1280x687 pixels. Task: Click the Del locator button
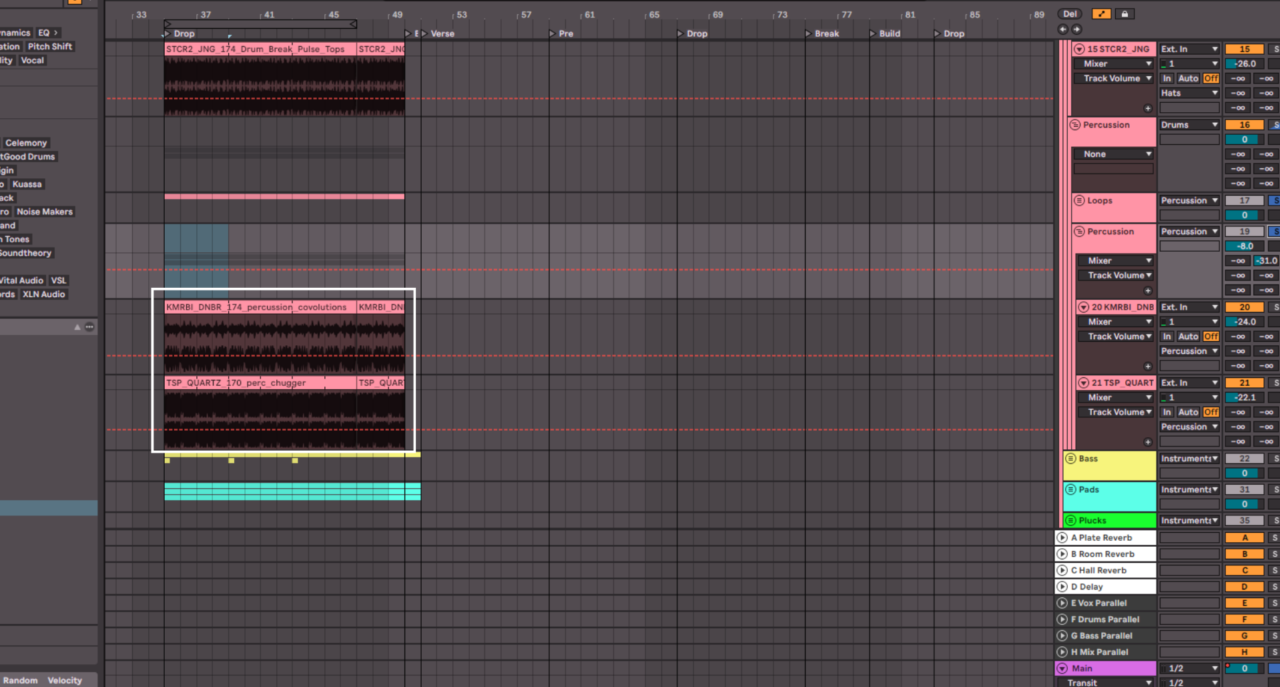1070,14
